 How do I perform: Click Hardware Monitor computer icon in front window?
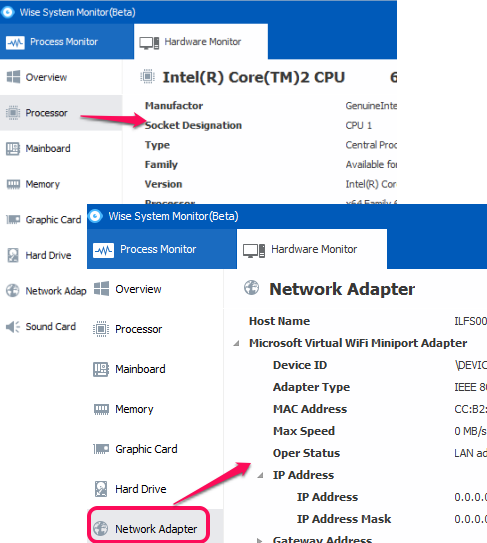[x=254, y=250]
